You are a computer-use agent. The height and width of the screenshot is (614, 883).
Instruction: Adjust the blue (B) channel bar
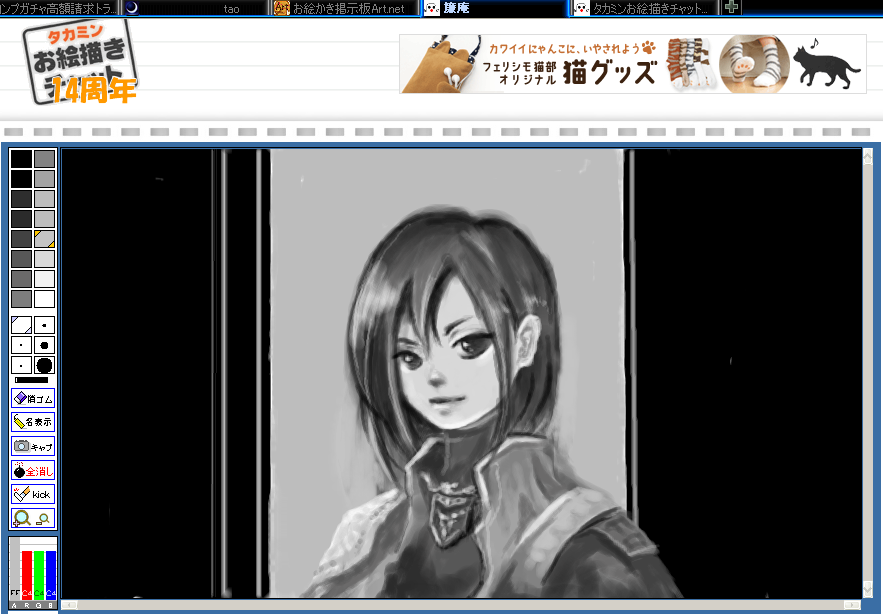(x=51, y=575)
